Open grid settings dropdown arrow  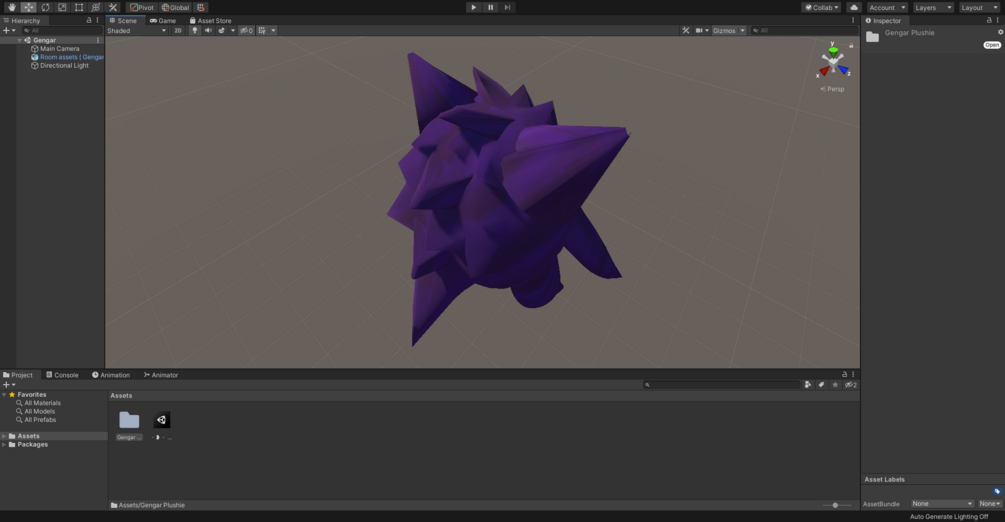tap(273, 30)
